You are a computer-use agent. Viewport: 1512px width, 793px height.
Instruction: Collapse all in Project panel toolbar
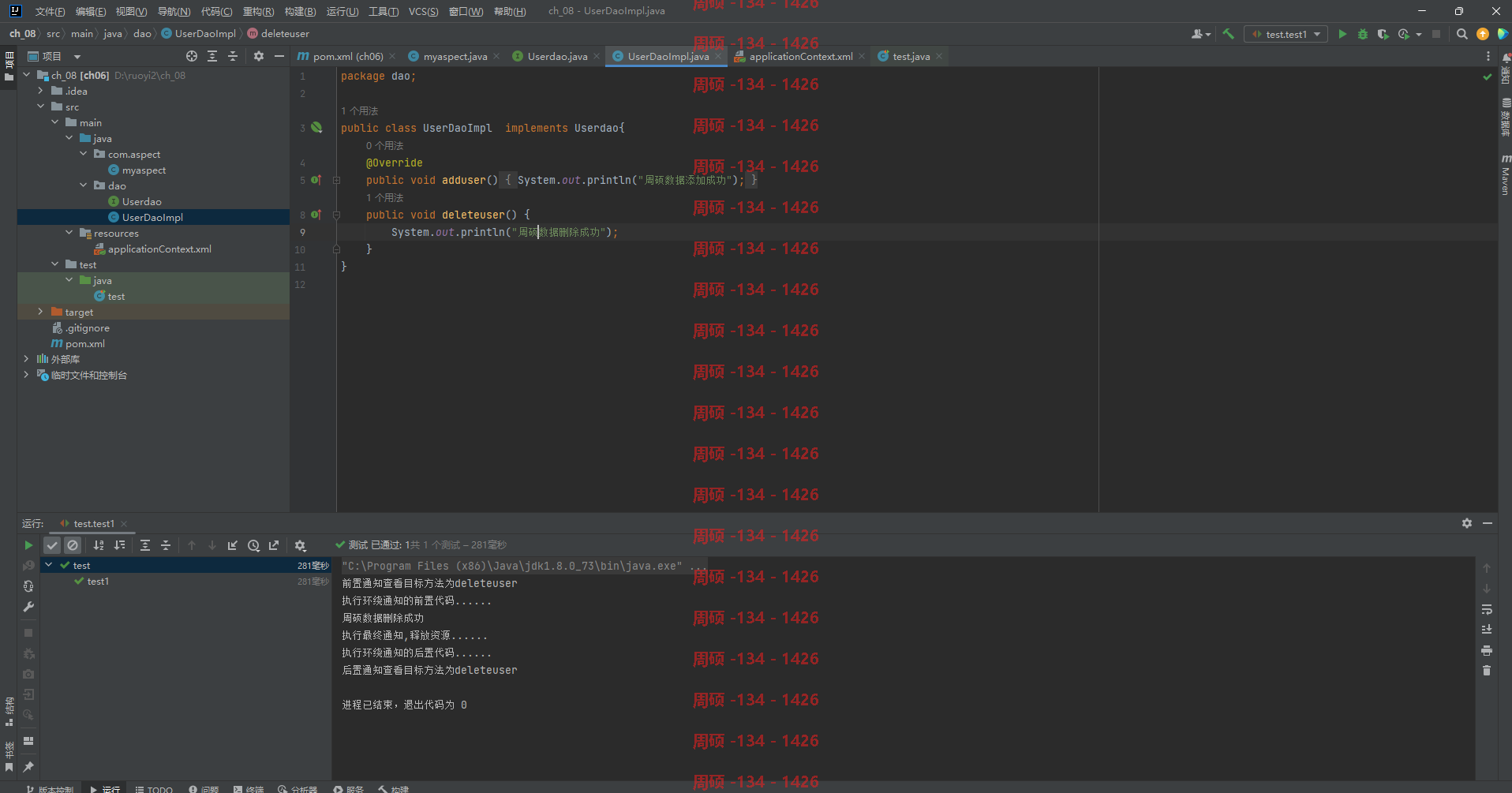(x=233, y=56)
